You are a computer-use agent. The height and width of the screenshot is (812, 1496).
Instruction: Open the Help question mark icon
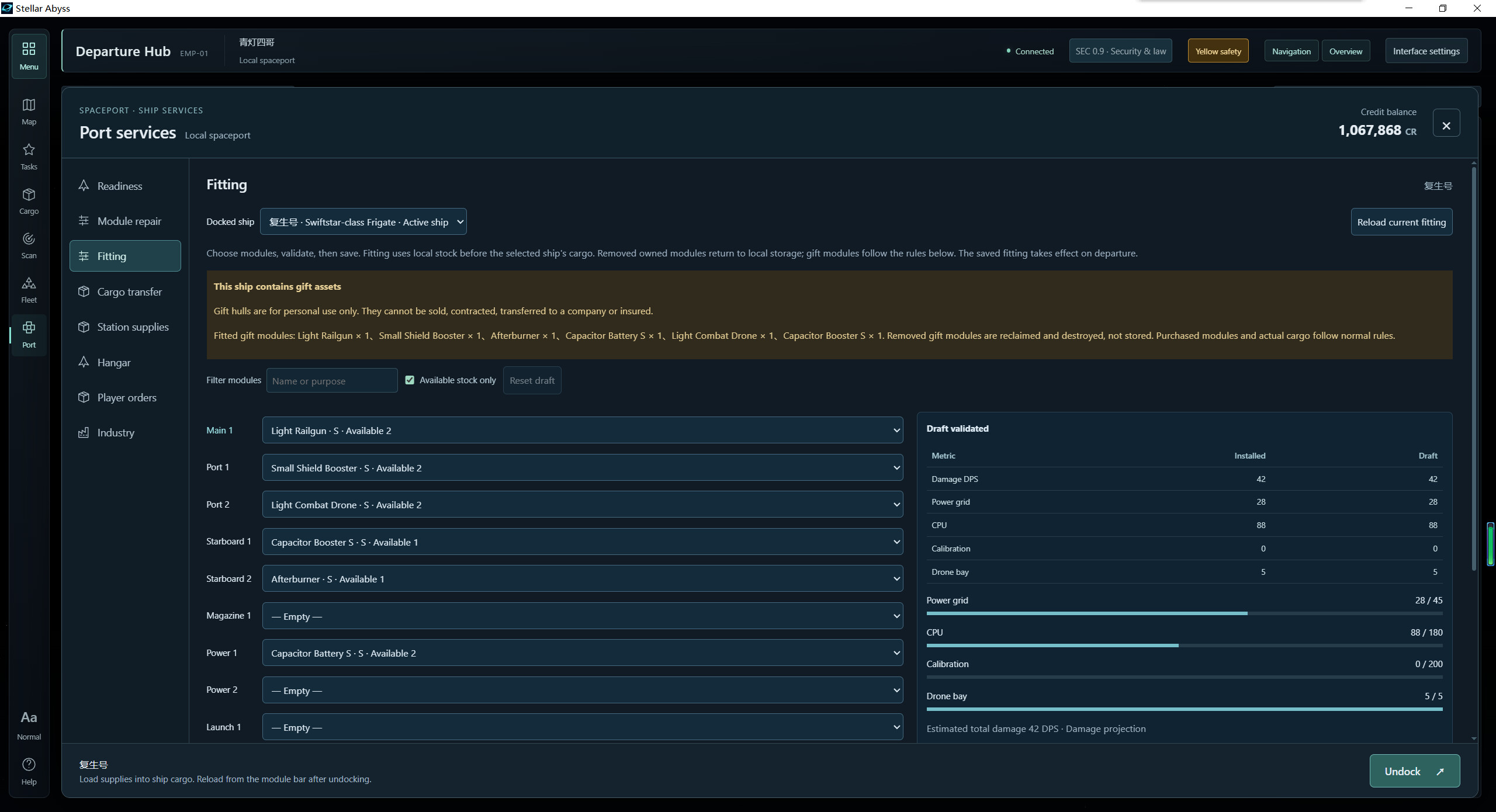click(29, 771)
